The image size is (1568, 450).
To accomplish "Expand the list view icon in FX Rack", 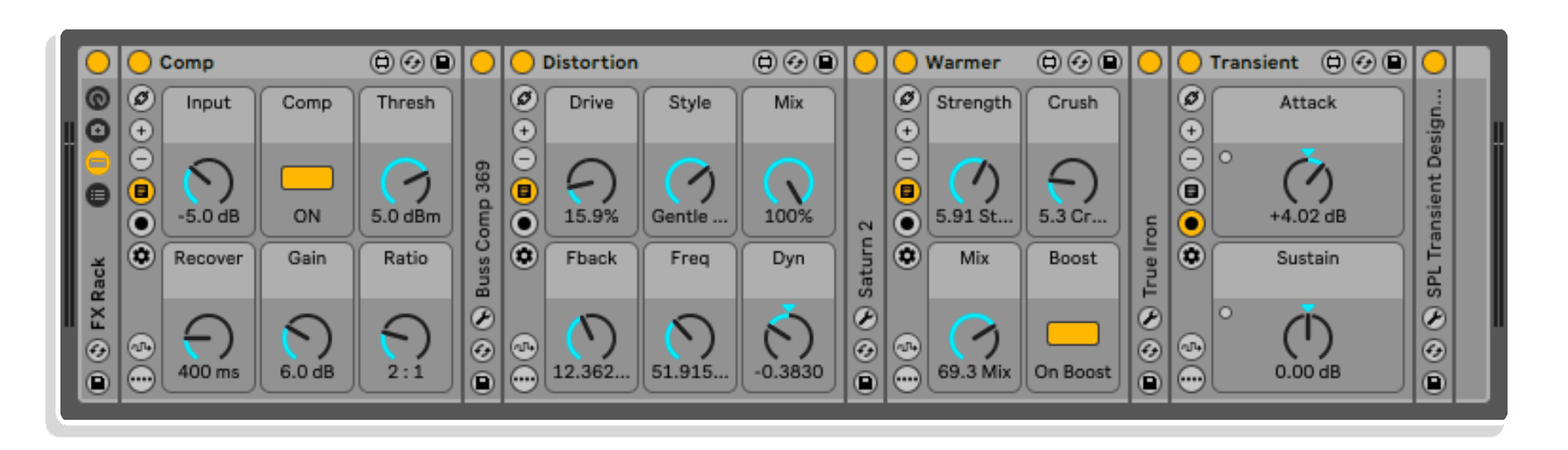I will [98, 194].
